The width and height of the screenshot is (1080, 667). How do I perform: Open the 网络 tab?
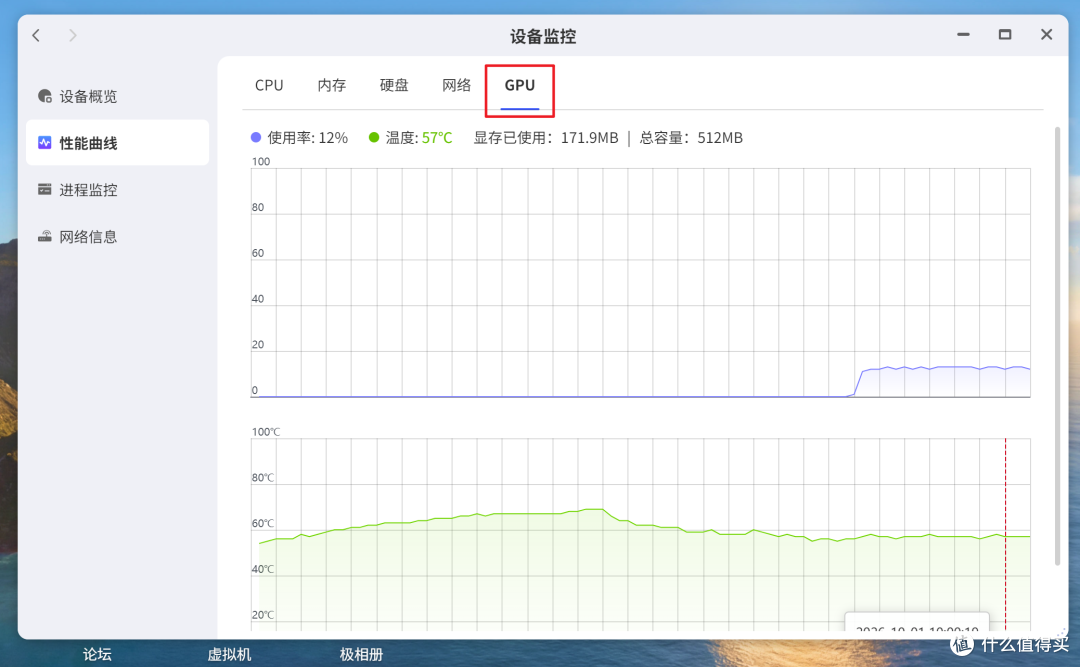(457, 85)
